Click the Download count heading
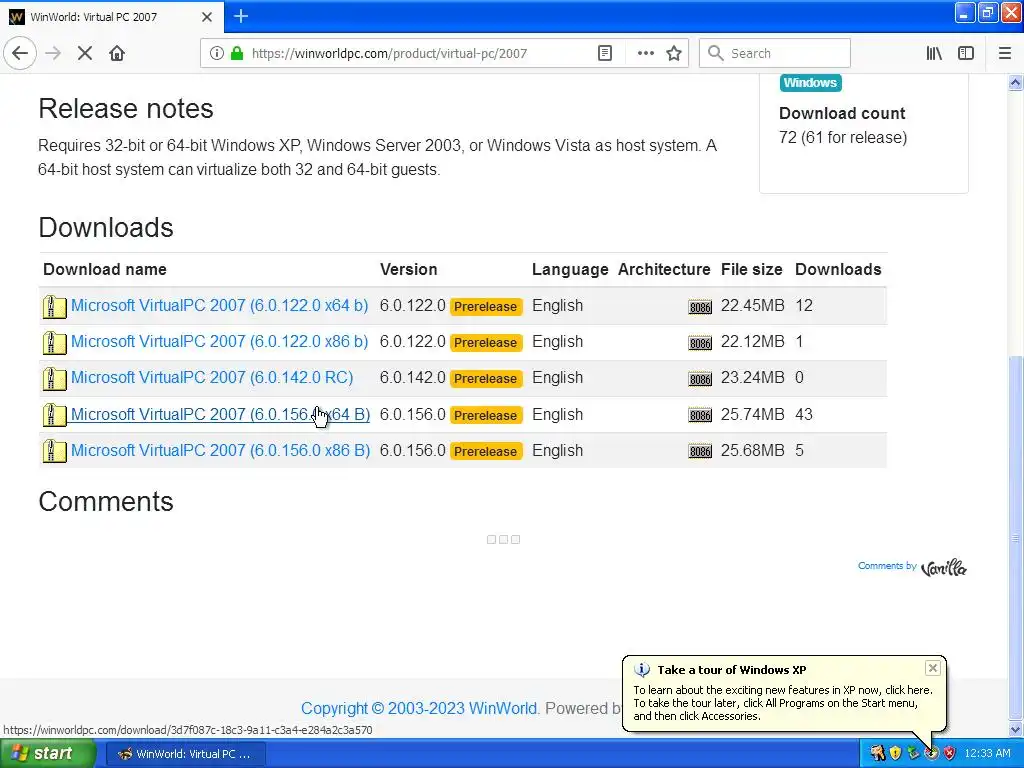 tap(842, 113)
